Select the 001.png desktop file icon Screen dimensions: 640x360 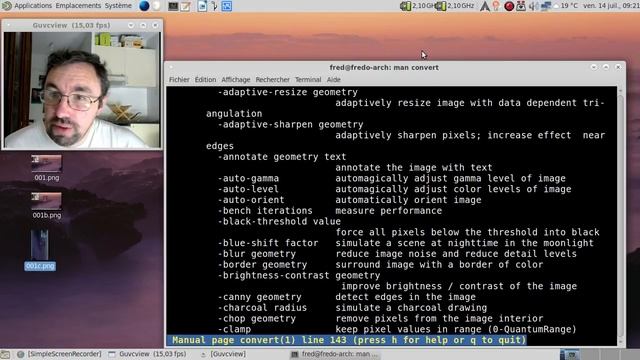(47, 168)
